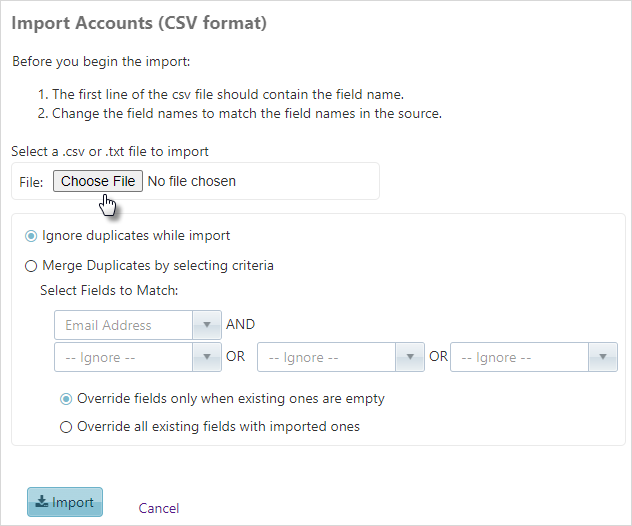Click the Choose File button
Screen dimensions: 632x526
point(98,181)
